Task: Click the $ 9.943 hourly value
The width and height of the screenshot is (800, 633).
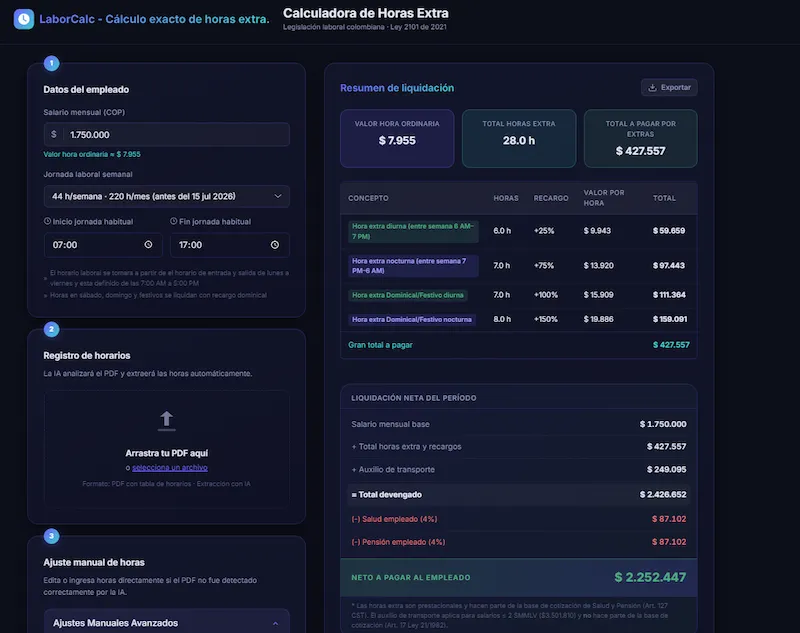Action: 597,231
